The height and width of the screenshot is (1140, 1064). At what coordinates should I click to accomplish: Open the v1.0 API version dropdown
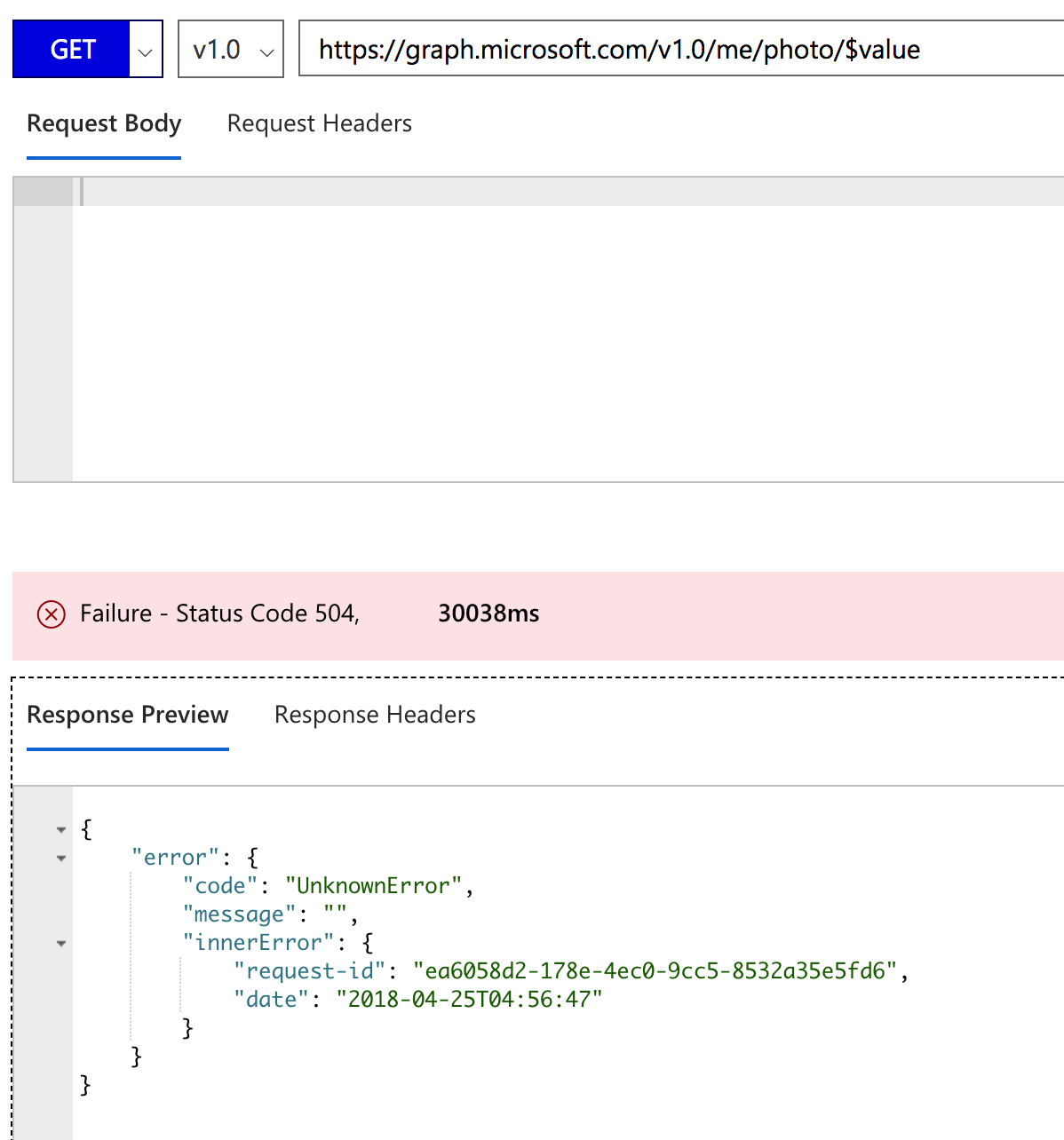[x=231, y=50]
